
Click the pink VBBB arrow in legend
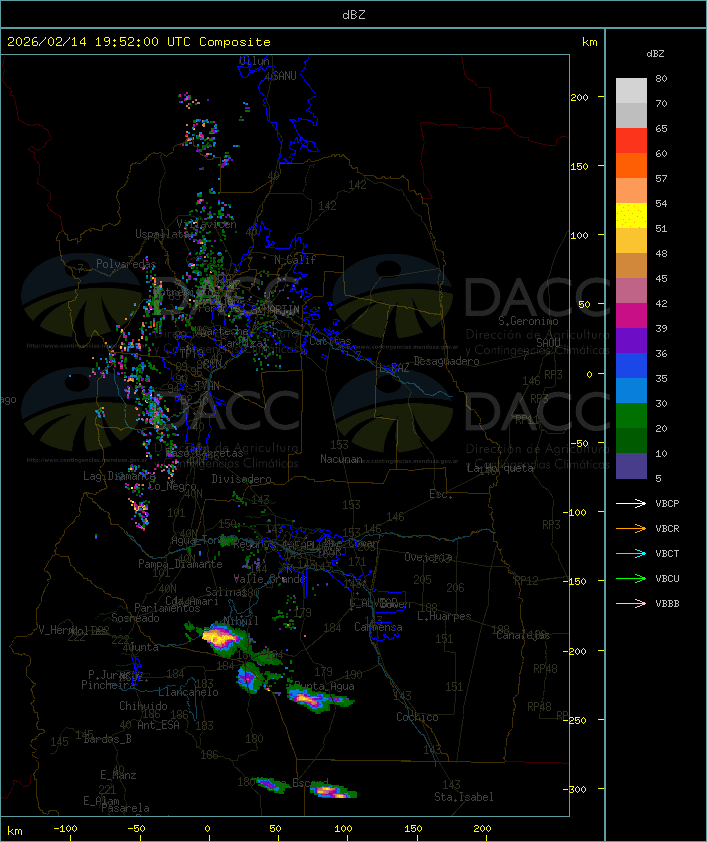(631, 604)
